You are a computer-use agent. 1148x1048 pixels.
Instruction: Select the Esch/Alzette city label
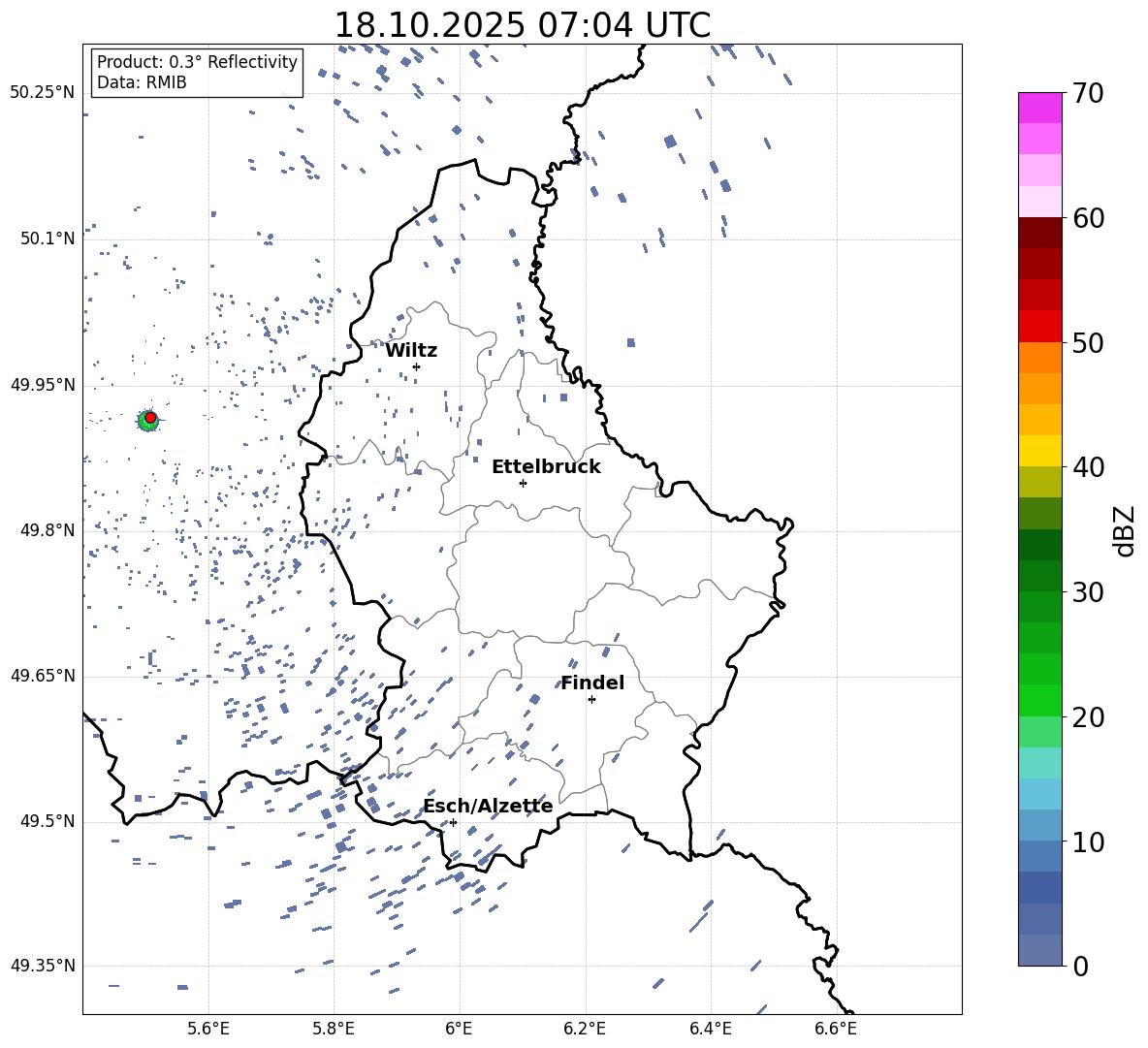(488, 807)
